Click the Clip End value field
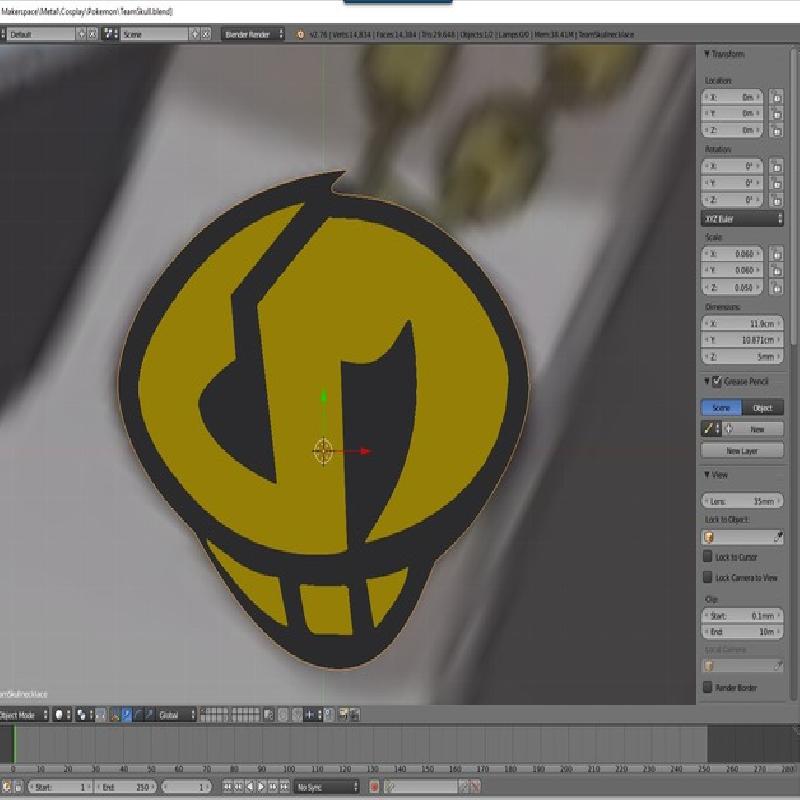Viewport: 800px width, 800px height. click(742, 632)
